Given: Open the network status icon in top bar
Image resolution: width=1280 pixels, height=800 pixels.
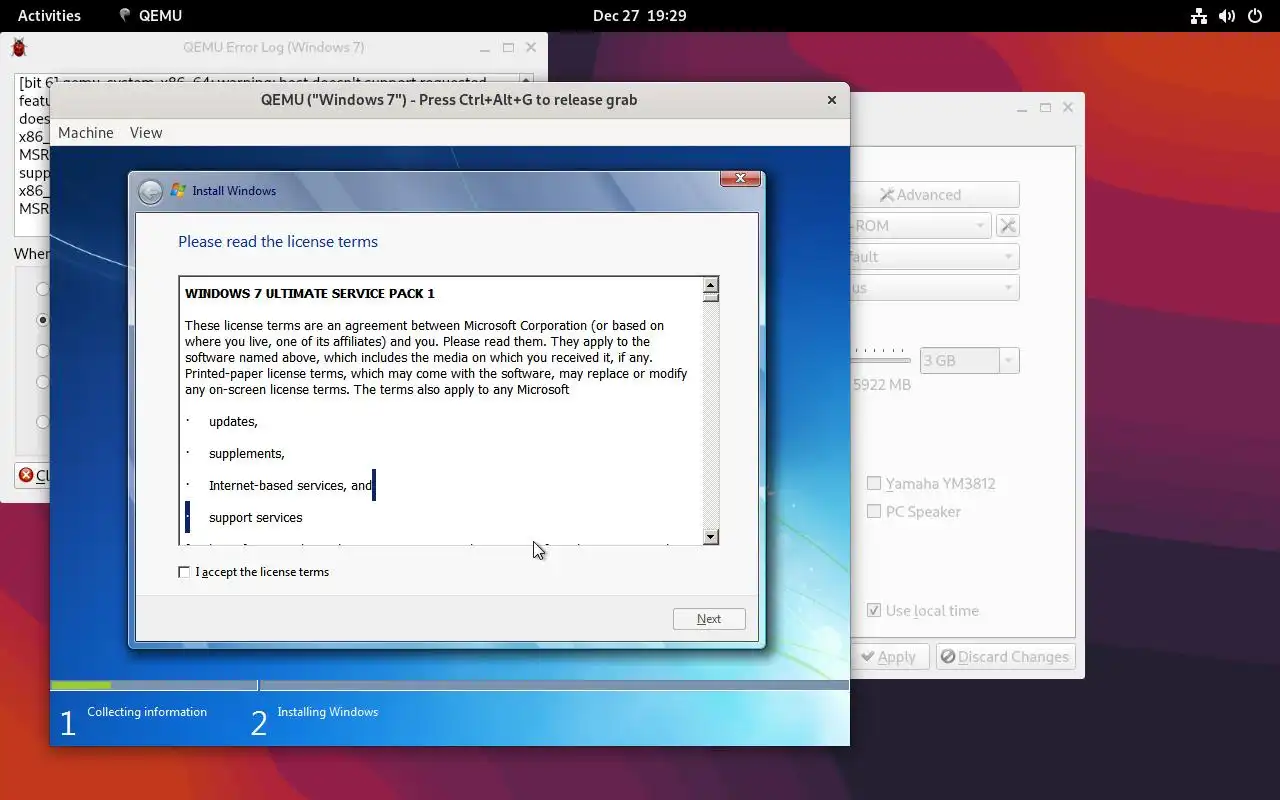Looking at the screenshot, I should (1198, 15).
